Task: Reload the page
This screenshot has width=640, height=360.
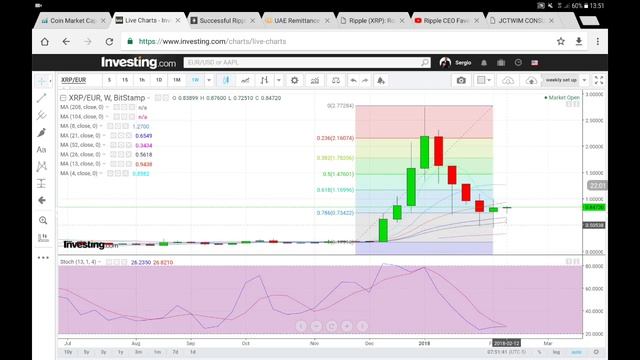Action: click(109, 41)
